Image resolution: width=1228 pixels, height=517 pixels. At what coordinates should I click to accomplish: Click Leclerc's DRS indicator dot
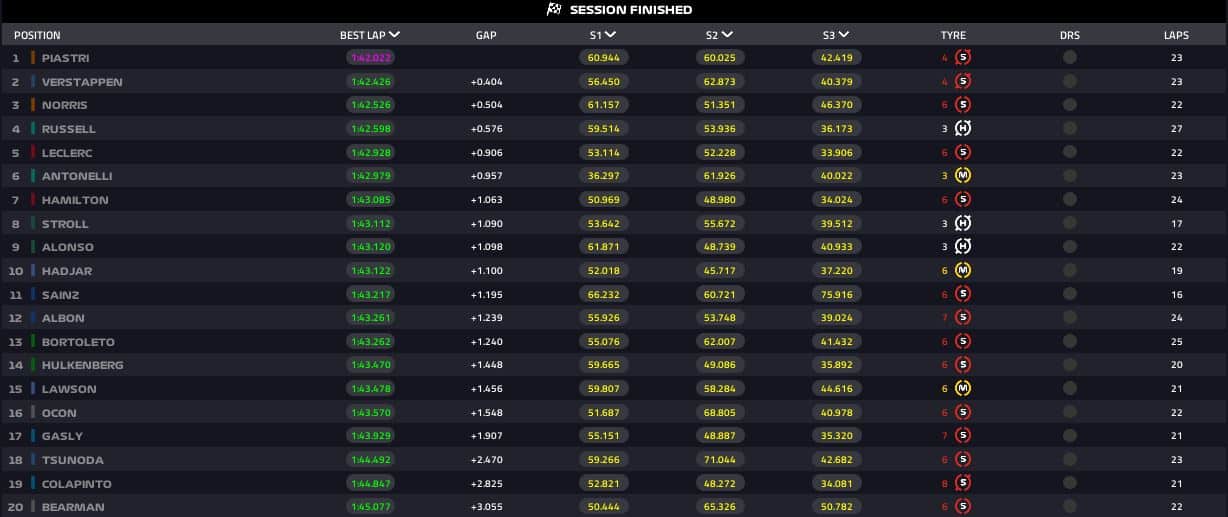click(x=1070, y=152)
